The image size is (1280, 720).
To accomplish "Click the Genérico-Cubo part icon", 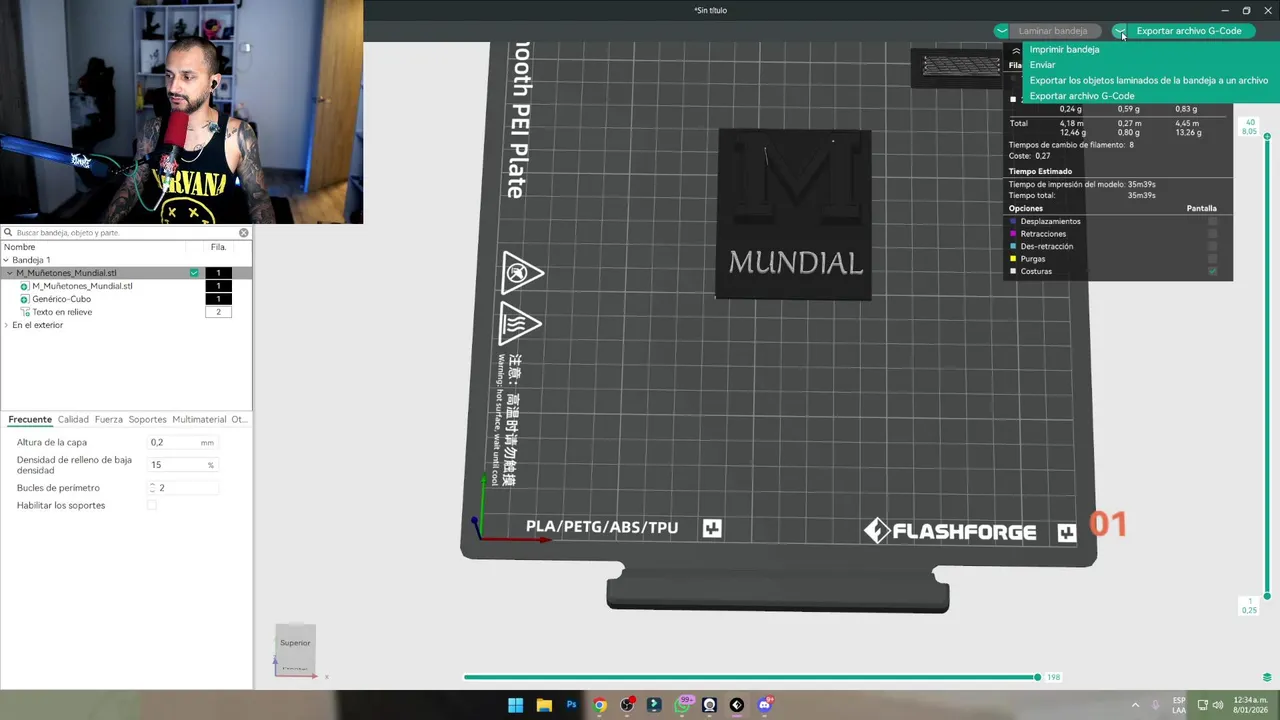I will click(x=25, y=299).
